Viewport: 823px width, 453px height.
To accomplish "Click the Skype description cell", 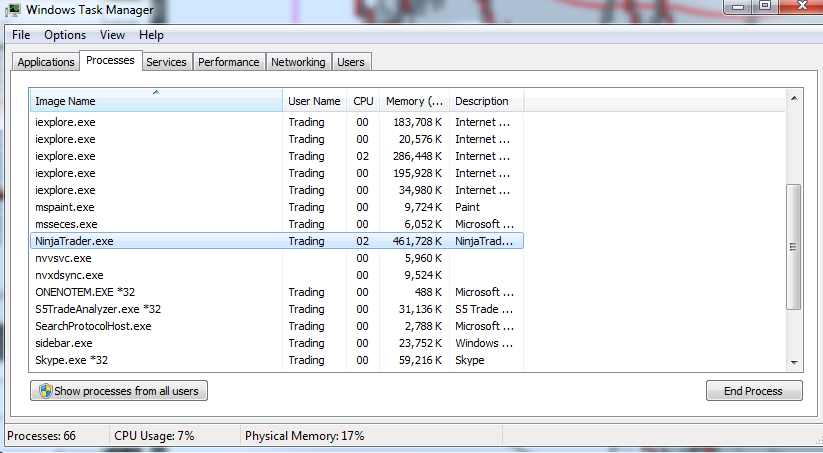I will tap(470, 360).
